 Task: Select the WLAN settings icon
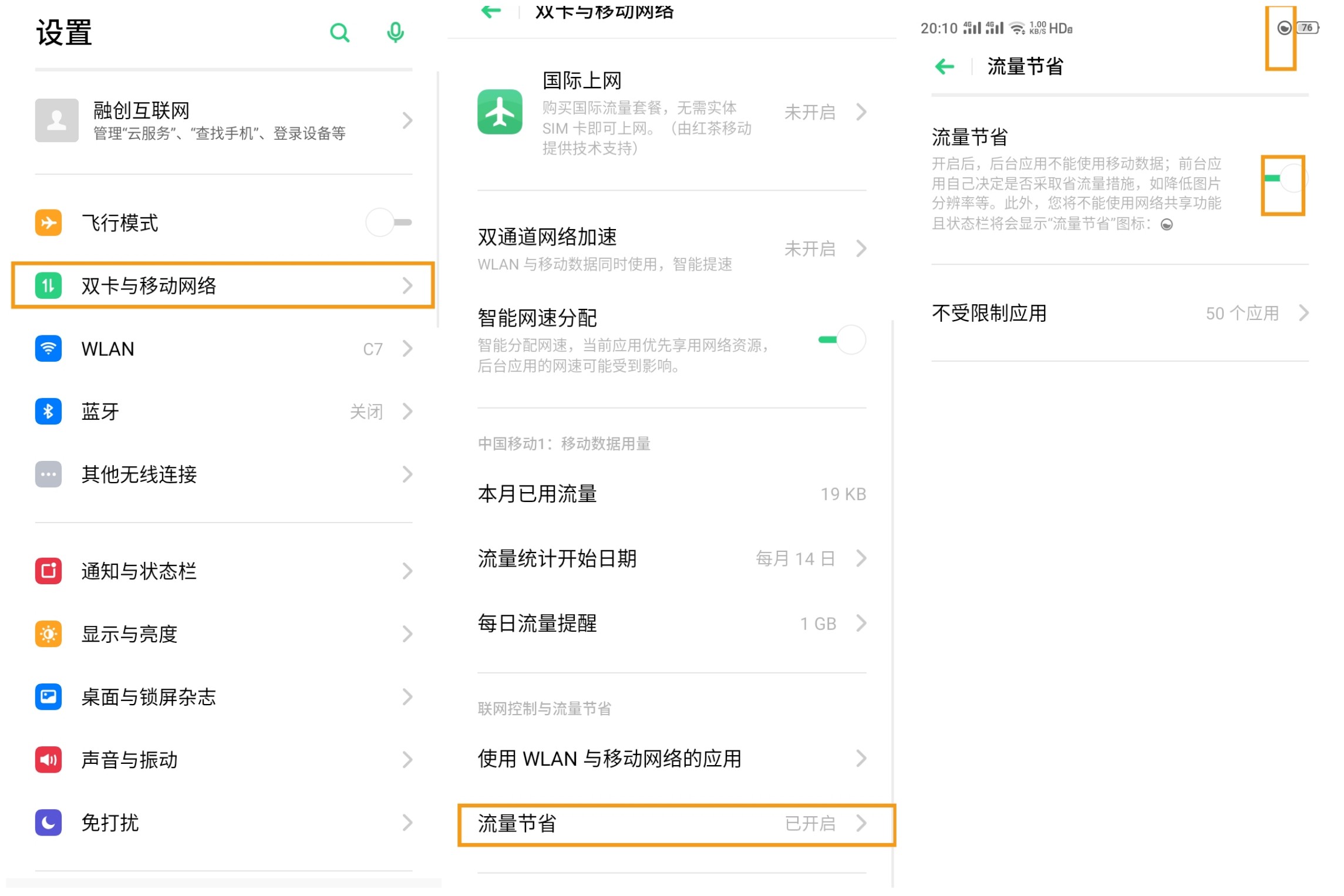(x=49, y=349)
